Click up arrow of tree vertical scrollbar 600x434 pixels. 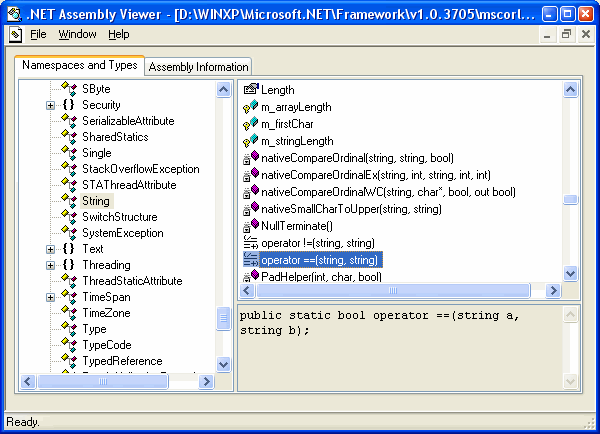[223, 90]
